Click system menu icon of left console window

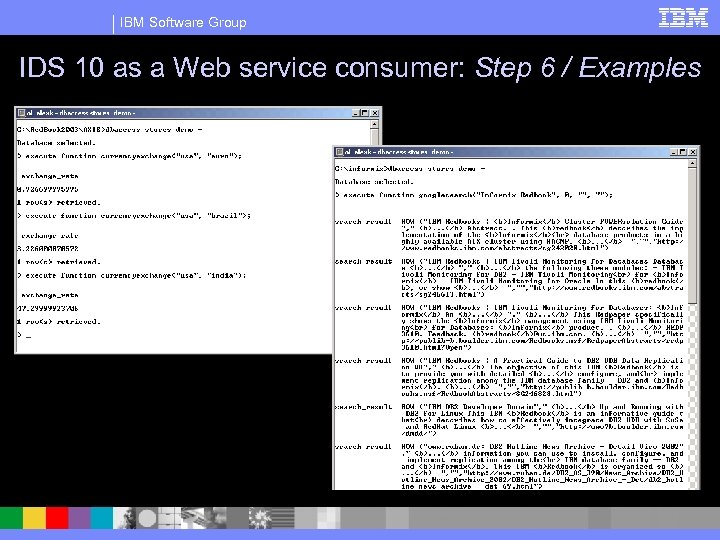[21, 112]
